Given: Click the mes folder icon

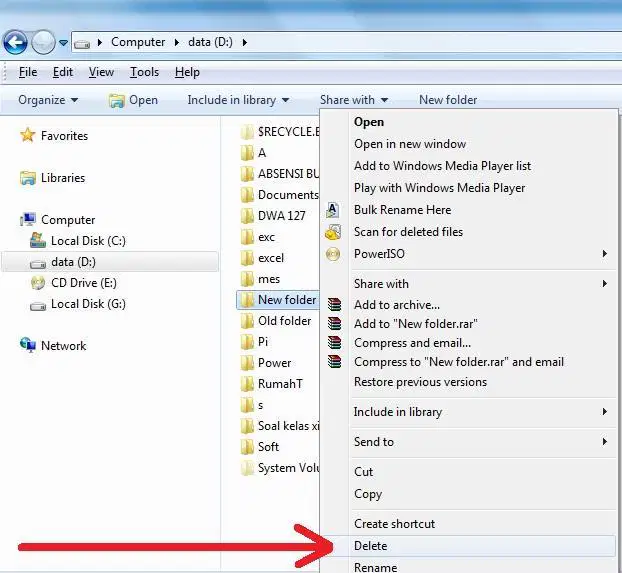Looking at the screenshot, I should [x=247, y=279].
